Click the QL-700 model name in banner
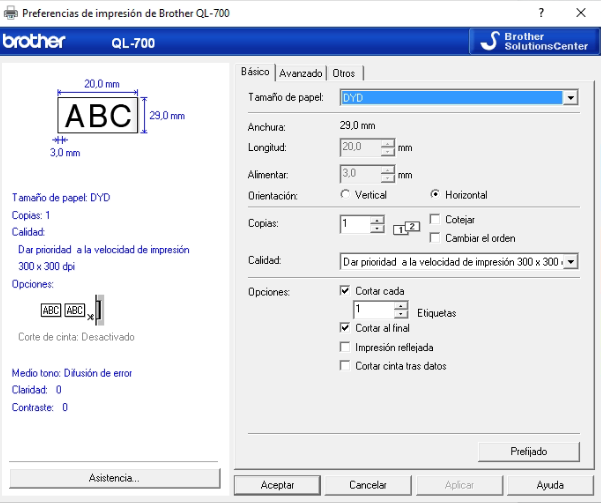This screenshot has height=503, width=601. click(x=133, y=43)
